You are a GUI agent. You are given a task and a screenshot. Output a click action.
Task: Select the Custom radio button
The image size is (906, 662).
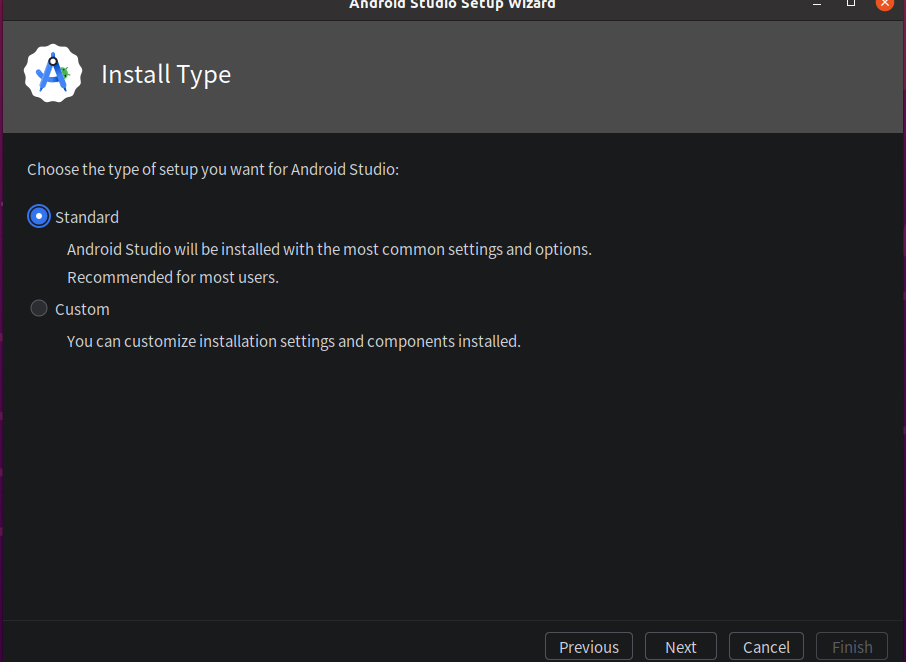tap(39, 308)
